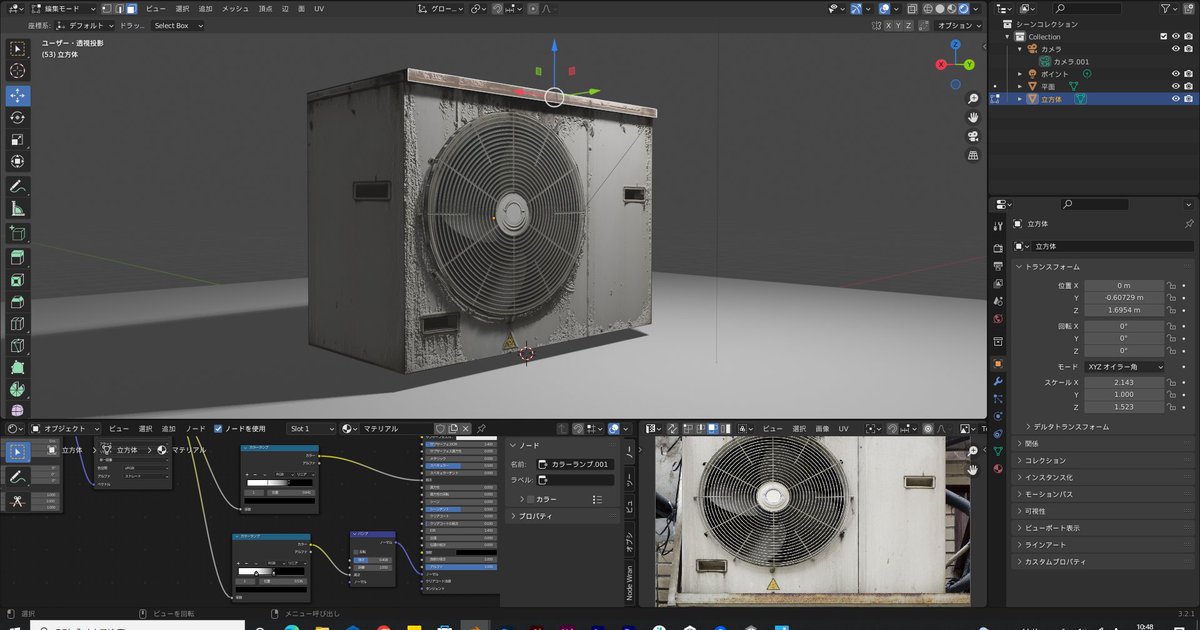Activate the 3D Cursor tool
This screenshot has height=630, width=1200.
tap(18, 71)
